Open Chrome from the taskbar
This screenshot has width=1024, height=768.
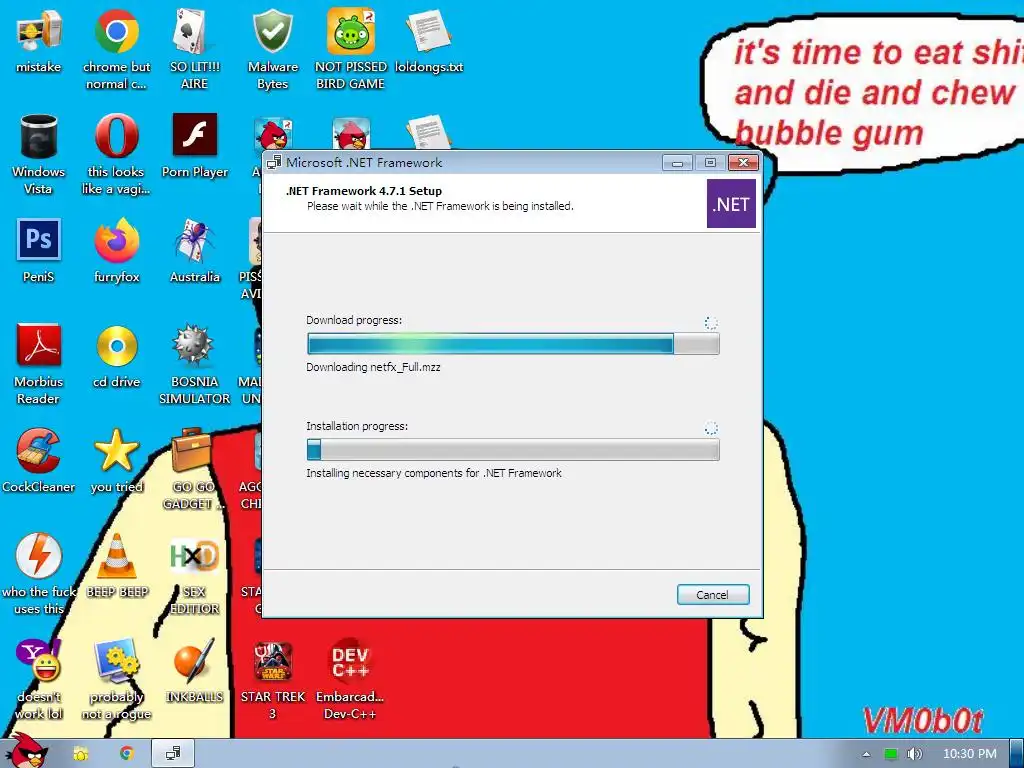pos(127,754)
